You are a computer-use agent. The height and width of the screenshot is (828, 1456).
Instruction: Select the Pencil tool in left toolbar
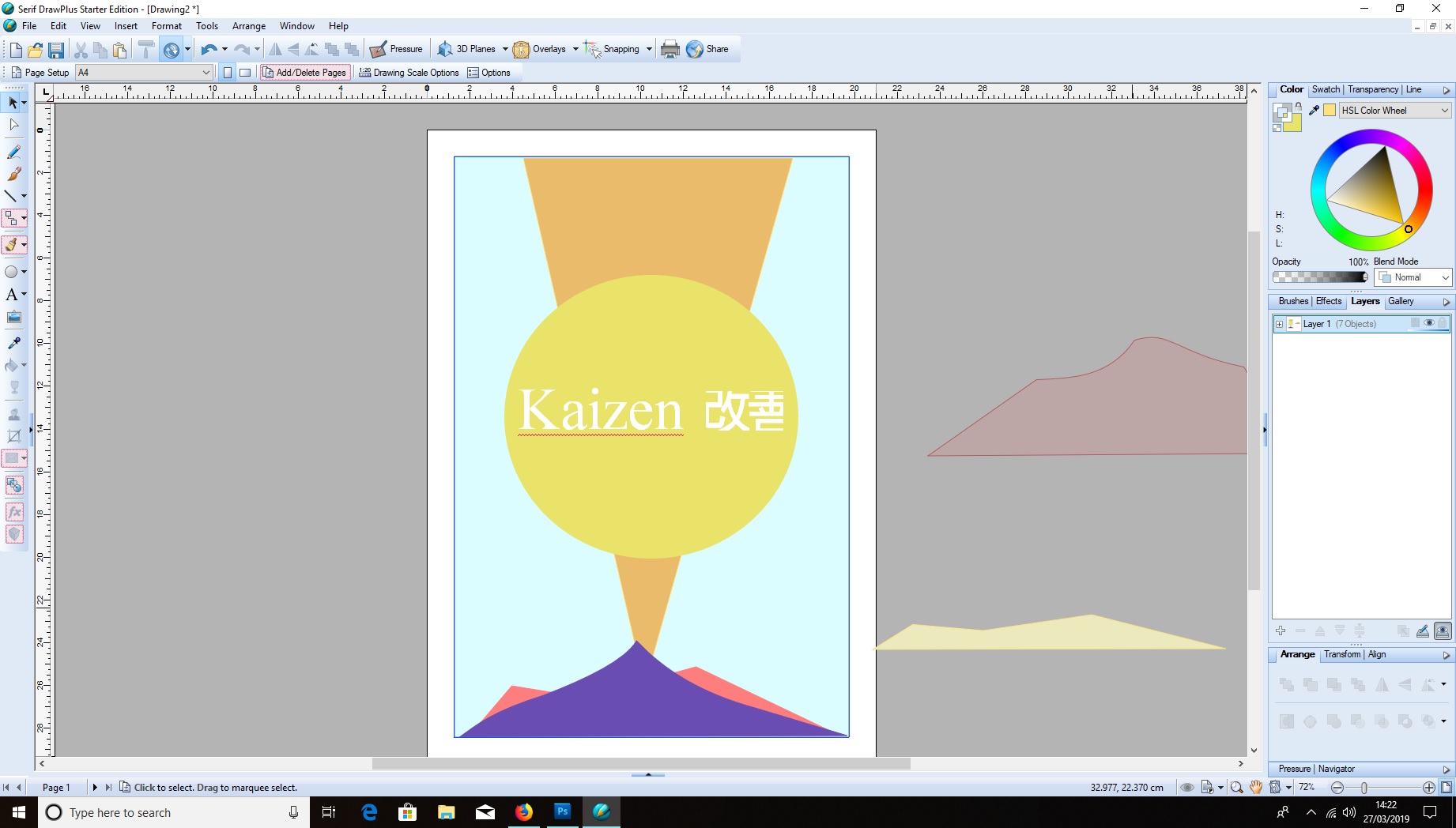(13, 152)
